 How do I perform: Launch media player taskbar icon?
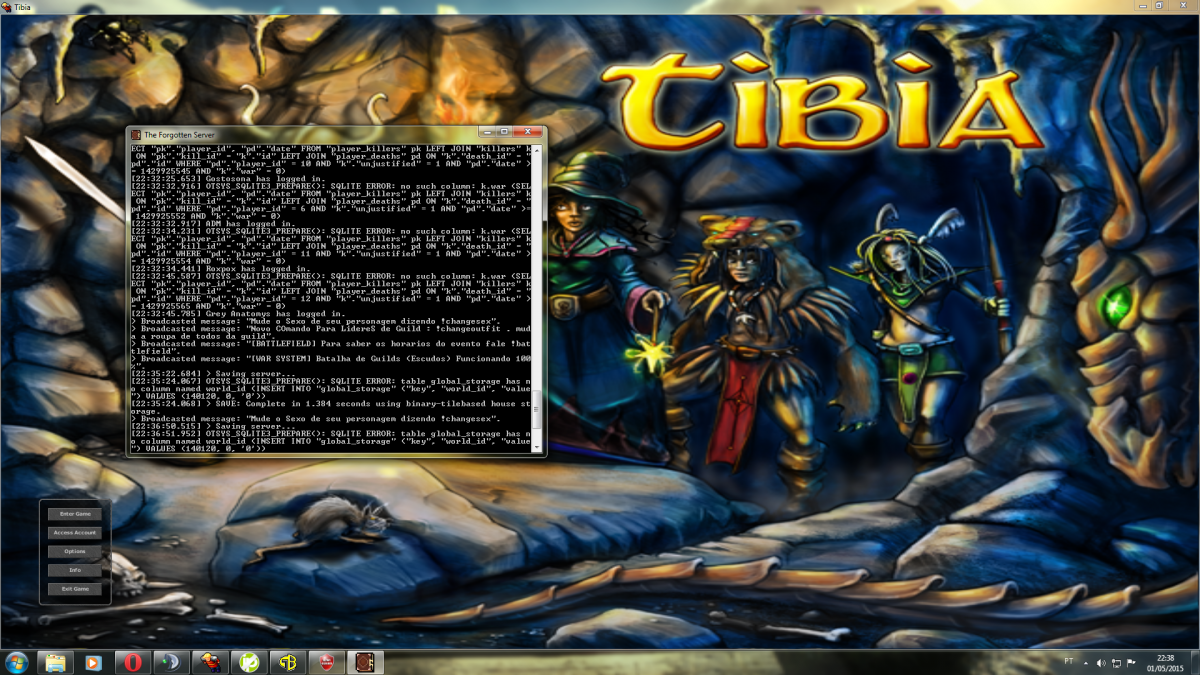click(93, 662)
